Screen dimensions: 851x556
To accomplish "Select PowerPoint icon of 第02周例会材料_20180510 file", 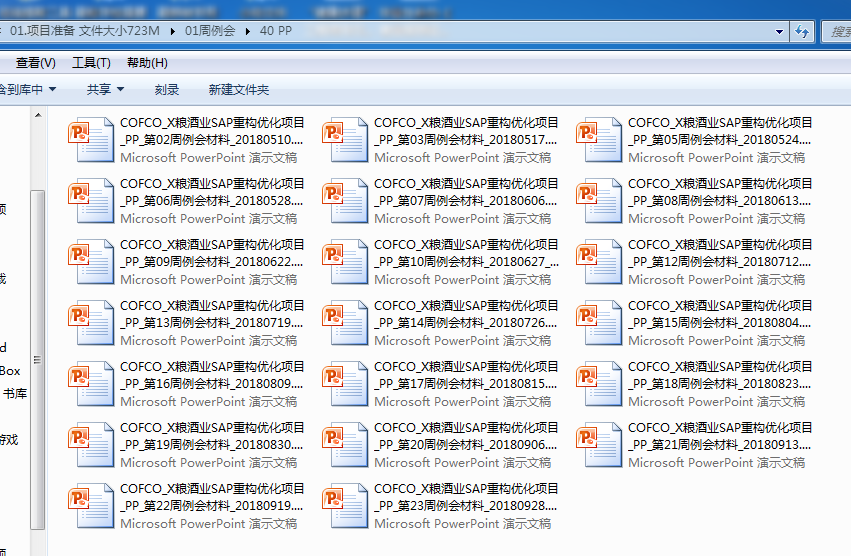I will click(x=91, y=140).
